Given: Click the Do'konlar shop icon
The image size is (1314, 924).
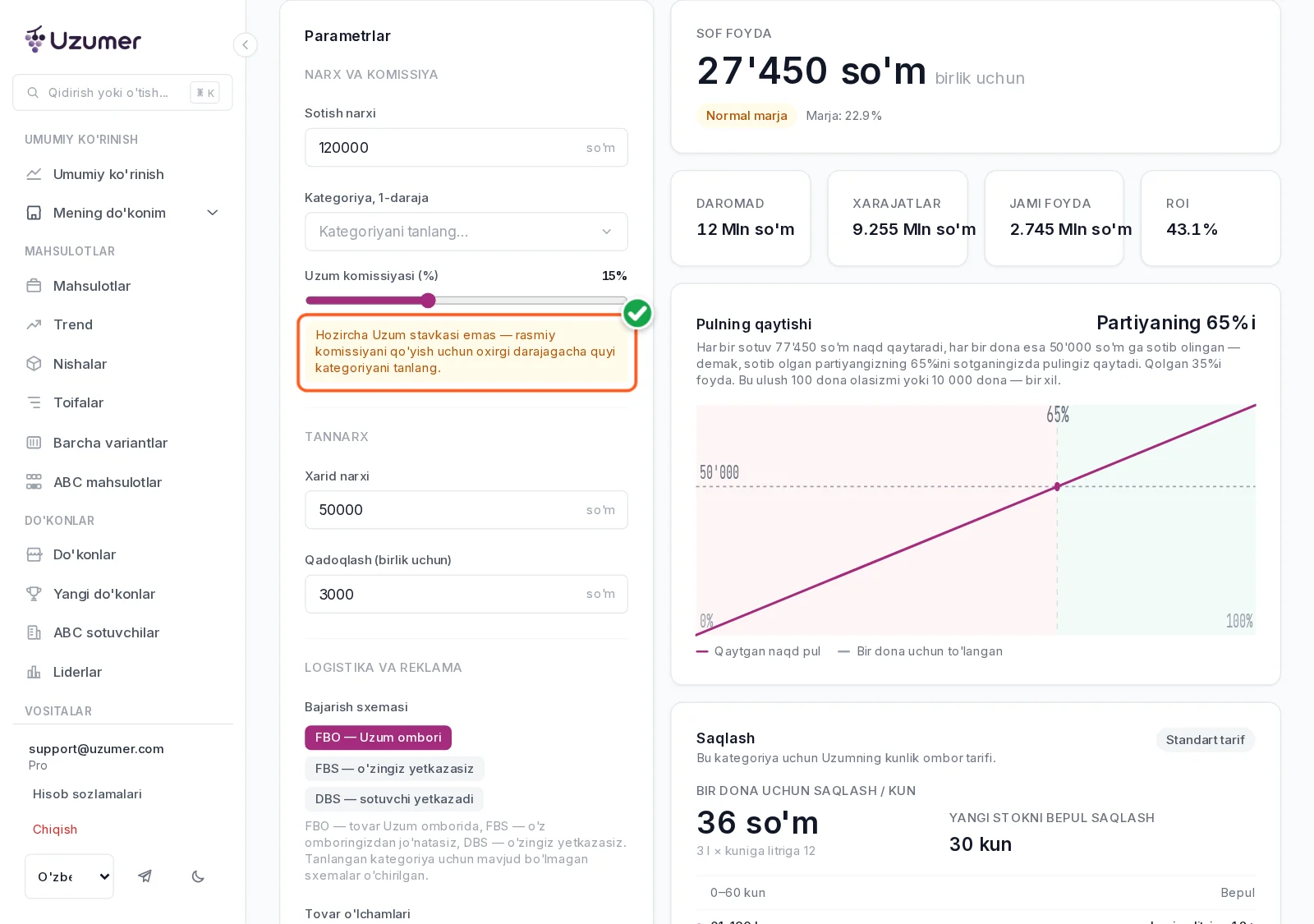Looking at the screenshot, I should pos(34,554).
